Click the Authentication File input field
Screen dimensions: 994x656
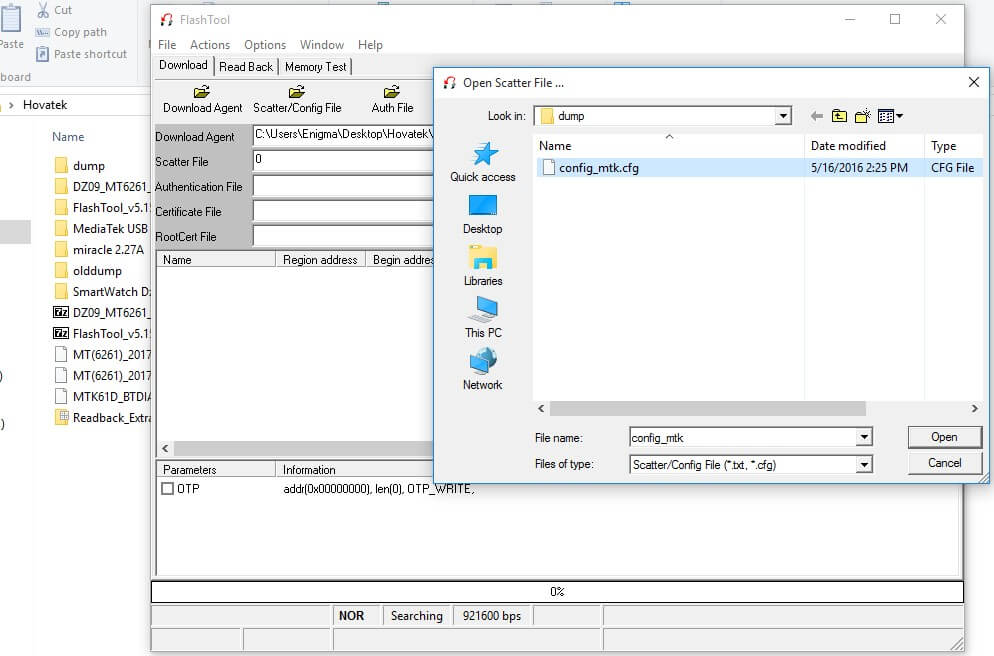coord(343,186)
